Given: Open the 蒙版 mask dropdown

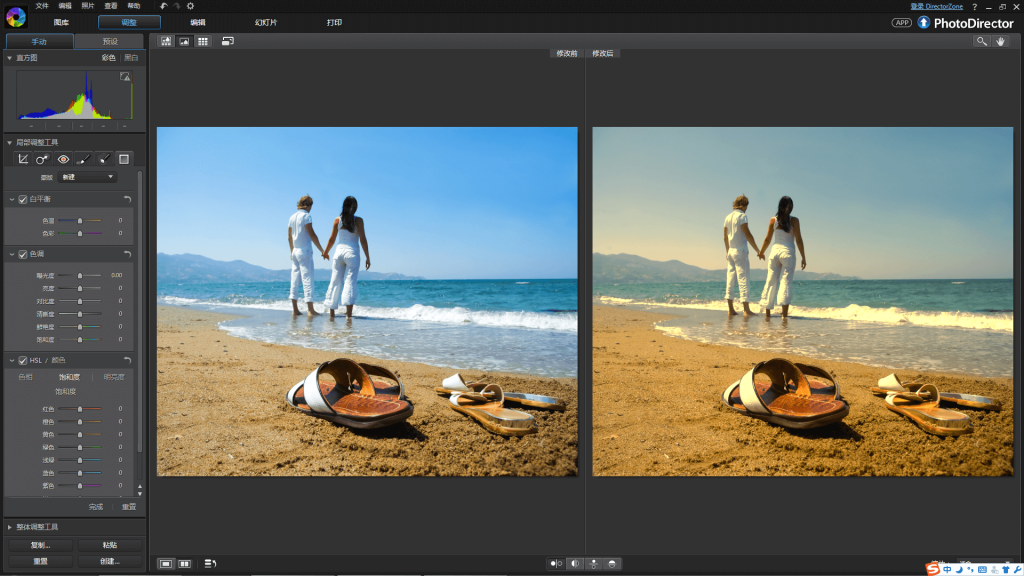Looking at the screenshot, I should coord(87,177).
